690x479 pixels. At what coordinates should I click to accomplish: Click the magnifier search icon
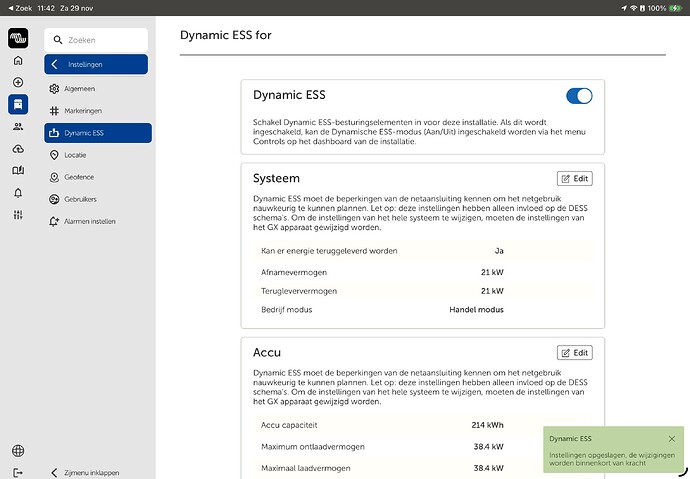coord(58,40)
